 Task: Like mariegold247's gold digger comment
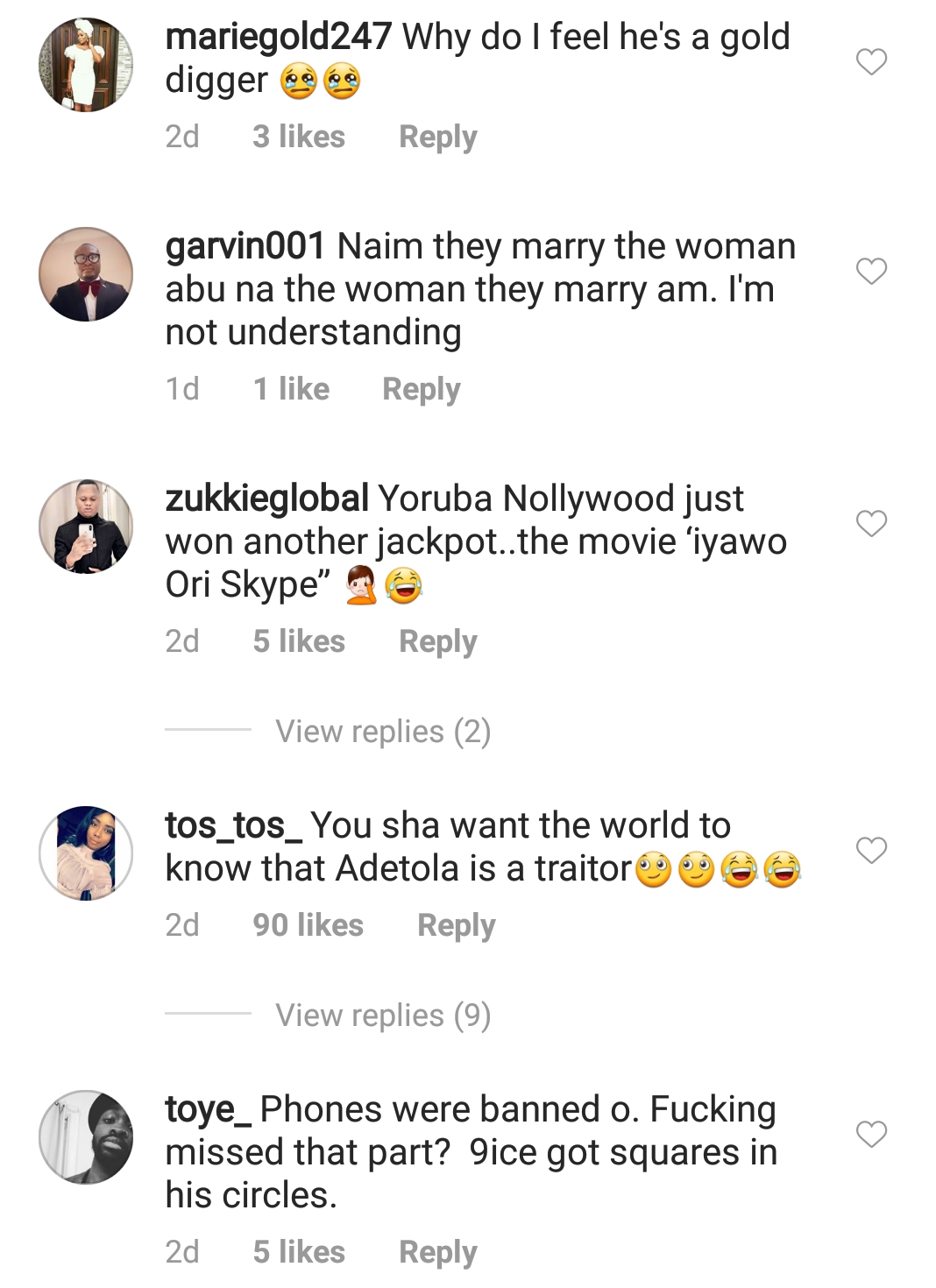[871, 62]
